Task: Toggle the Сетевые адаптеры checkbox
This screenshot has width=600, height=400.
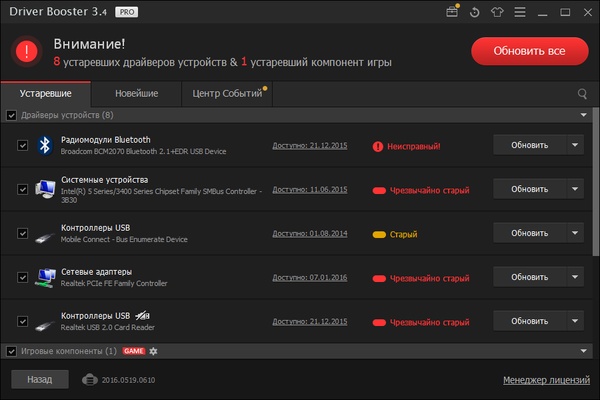Action: 23,277
